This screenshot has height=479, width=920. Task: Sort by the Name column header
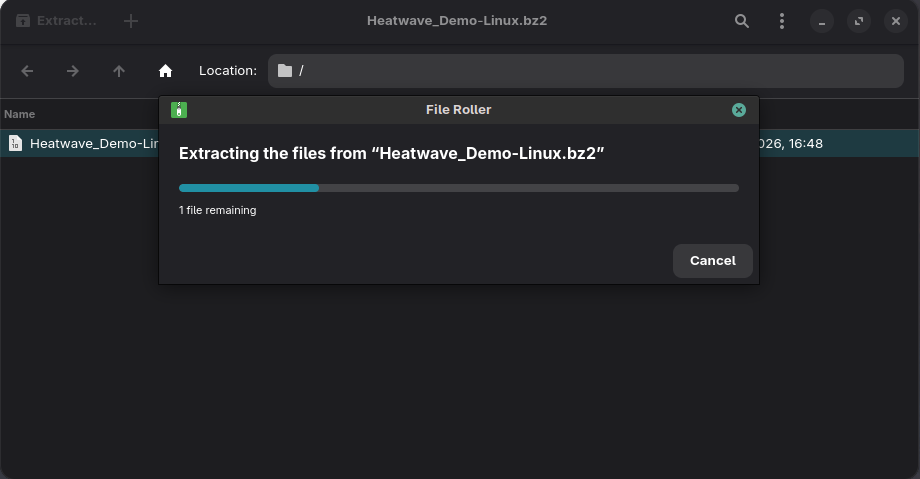click(20, 114)
